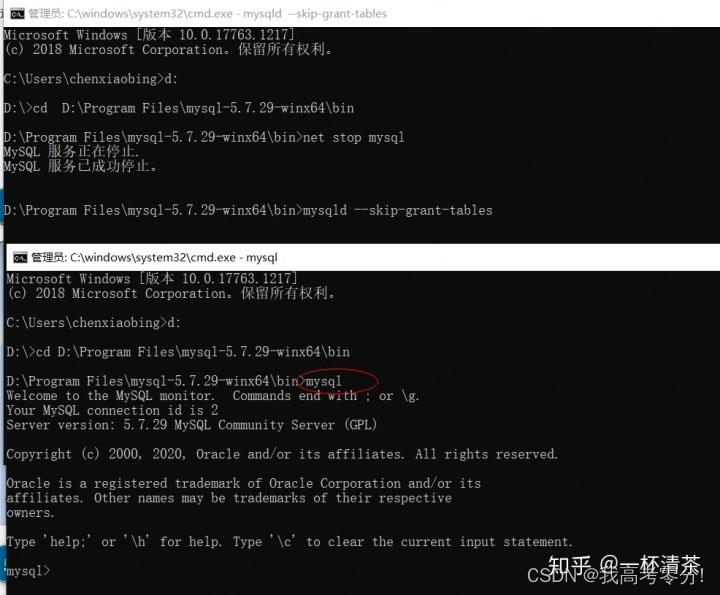Click the 'net stop mysql' command text

click(354, 137)
